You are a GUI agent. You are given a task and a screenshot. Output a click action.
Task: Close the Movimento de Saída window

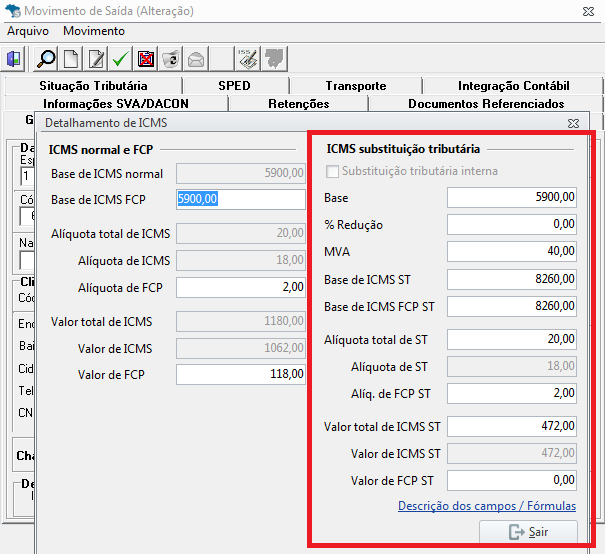(x=588, y=12)
